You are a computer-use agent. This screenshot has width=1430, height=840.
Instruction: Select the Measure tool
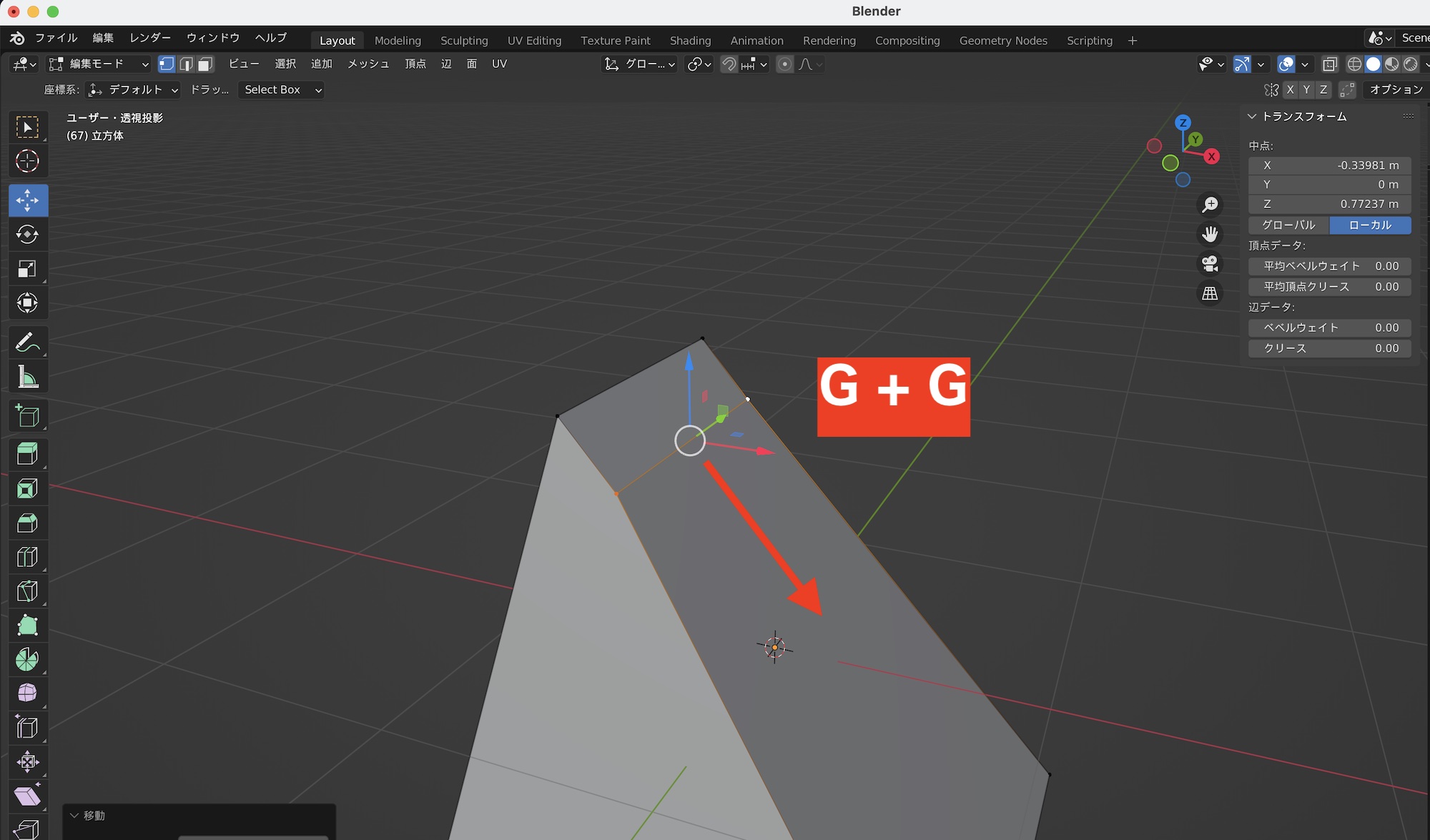coord(27,377)
